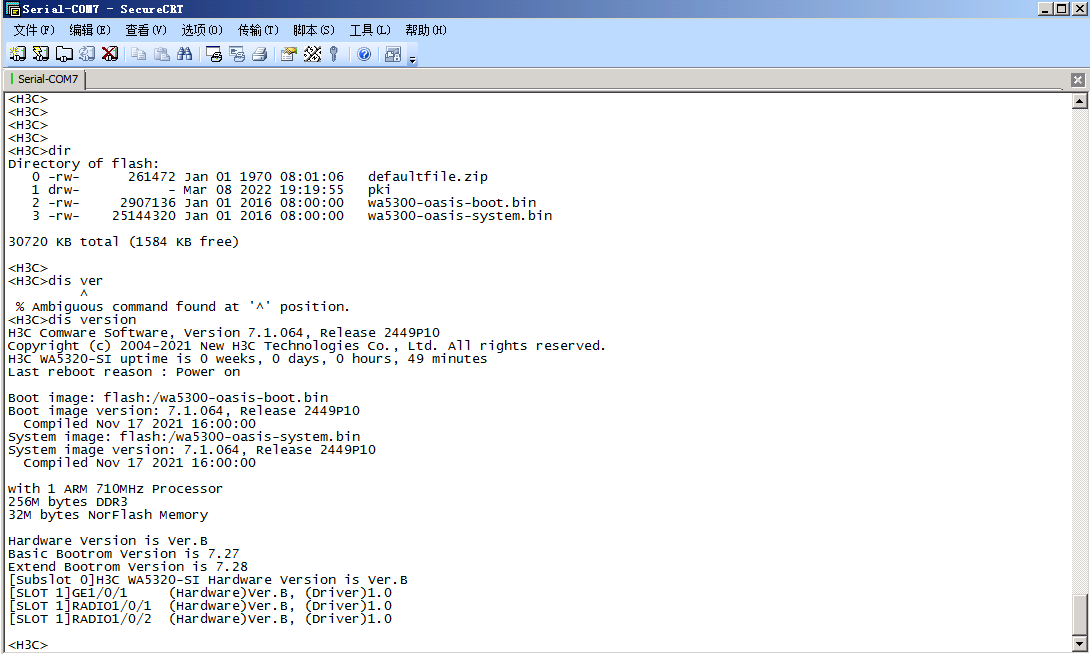Click the "Directory of flash:" line

click(x=83, y=163)
